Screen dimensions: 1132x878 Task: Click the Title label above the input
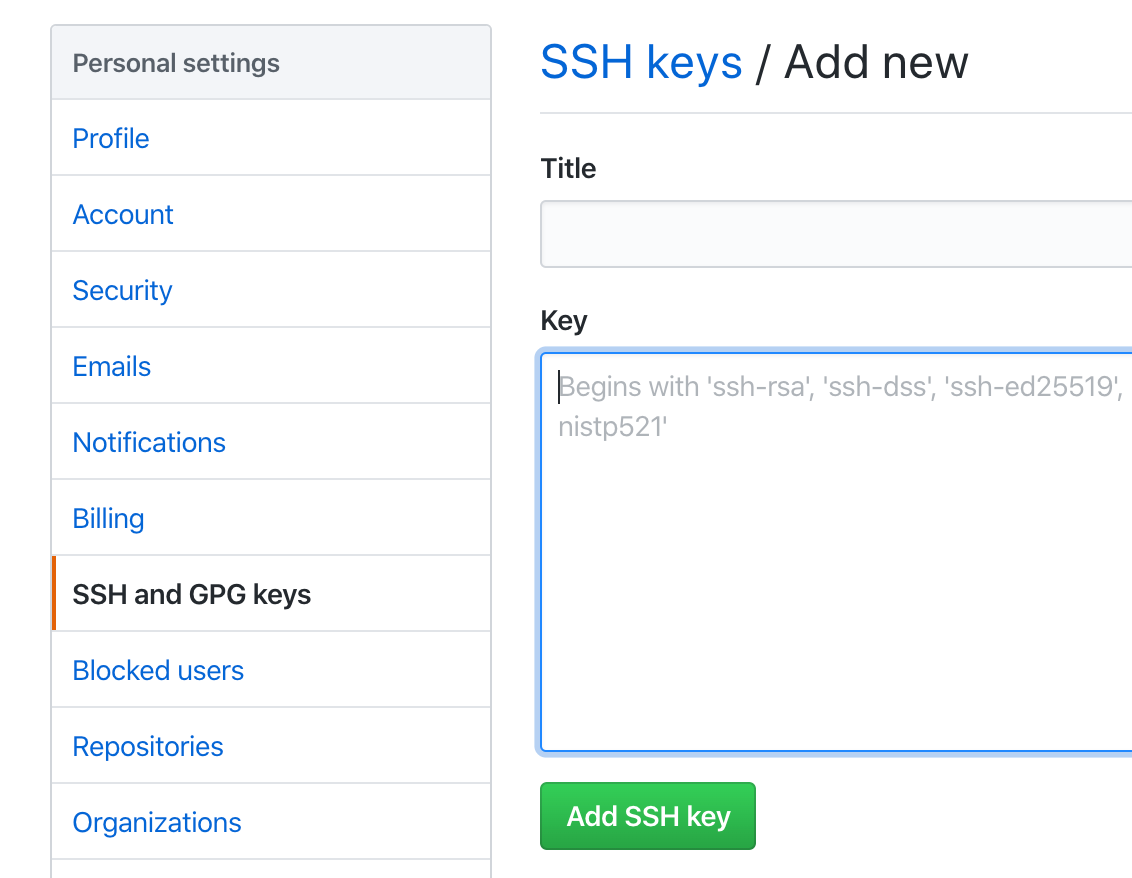tap(568, 168)
